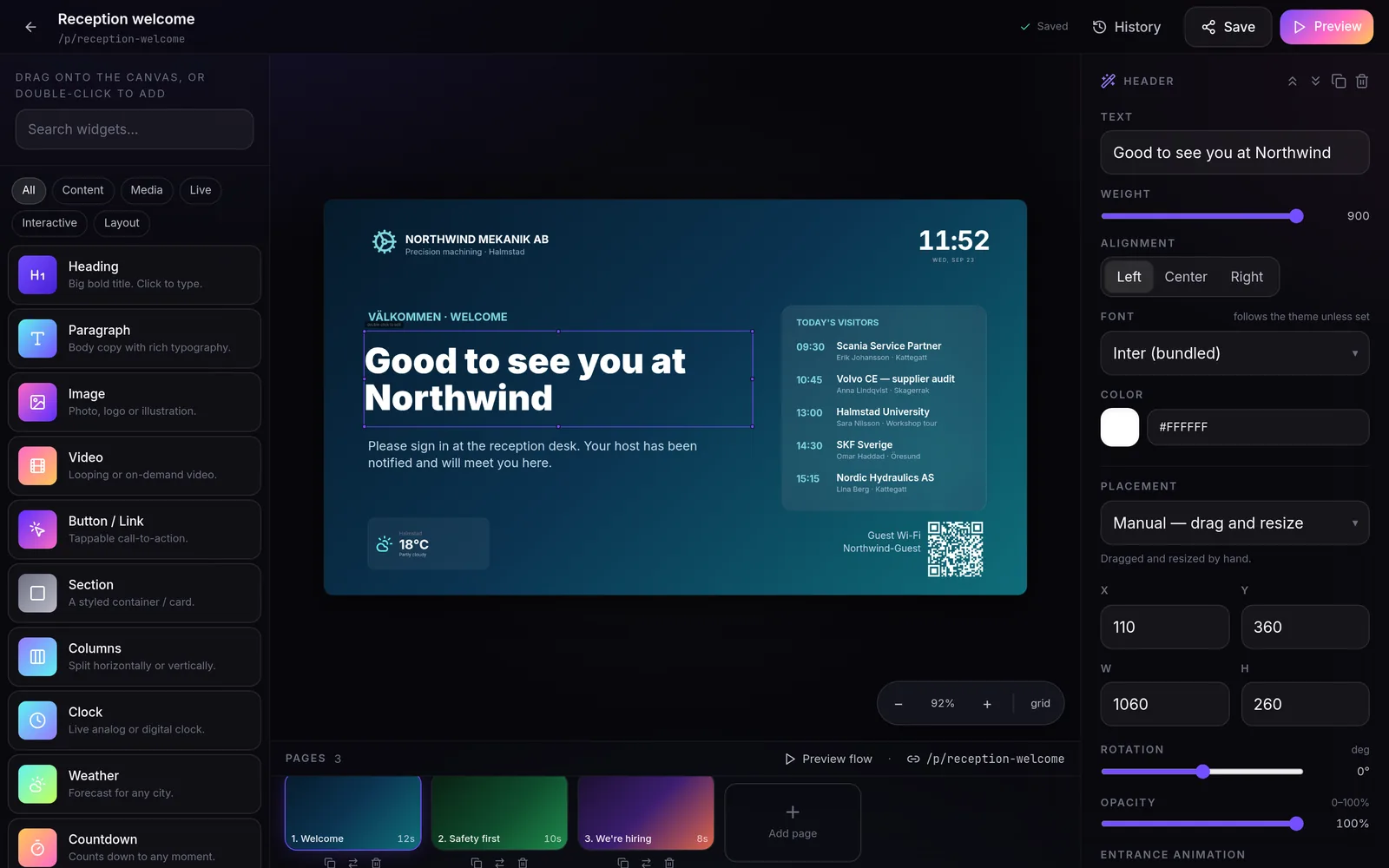Add the Clock widget icon
The height and width of the screenshot is (868, 1389).
point(37,720)
